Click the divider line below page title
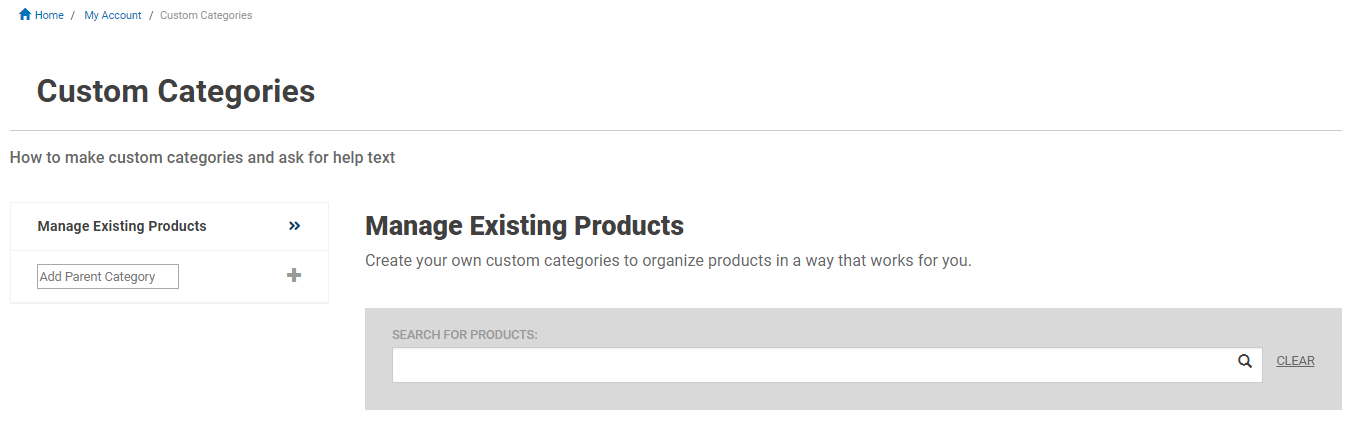1355x435 pixels. 676,130
